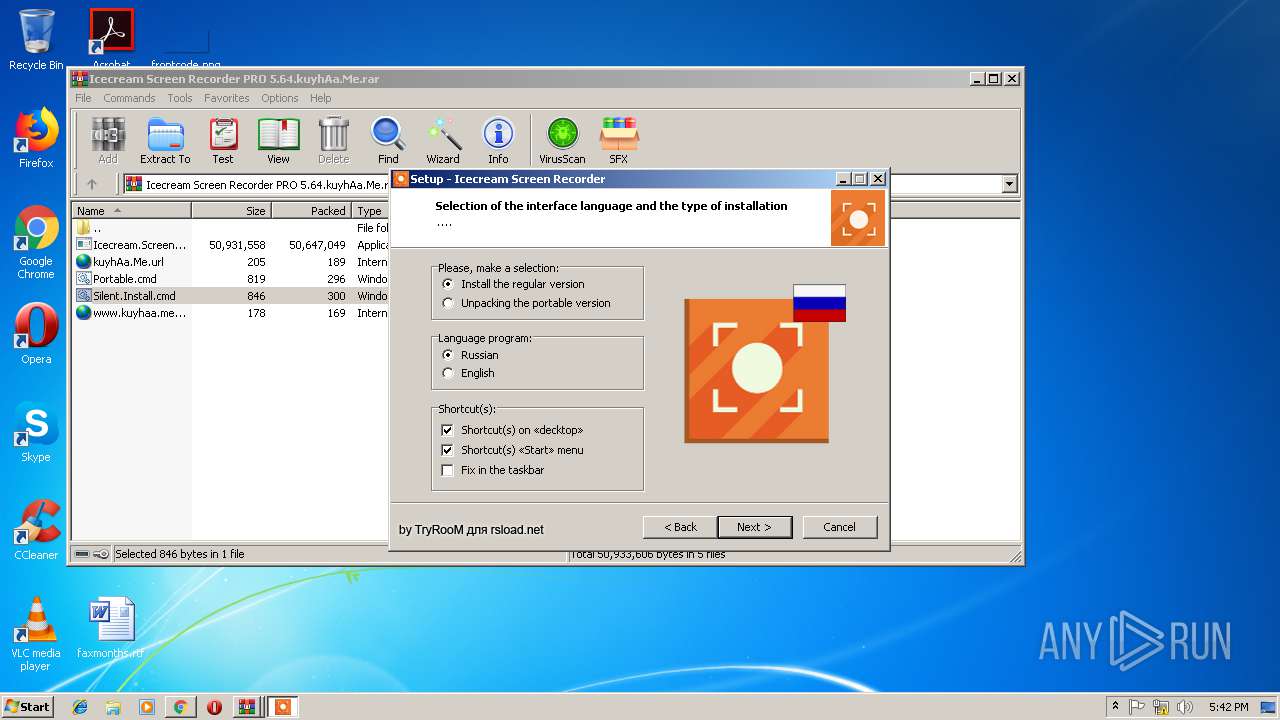Sort file list by Packed column
Viewport: 1280px width, 720px height.
coord(311,211)
